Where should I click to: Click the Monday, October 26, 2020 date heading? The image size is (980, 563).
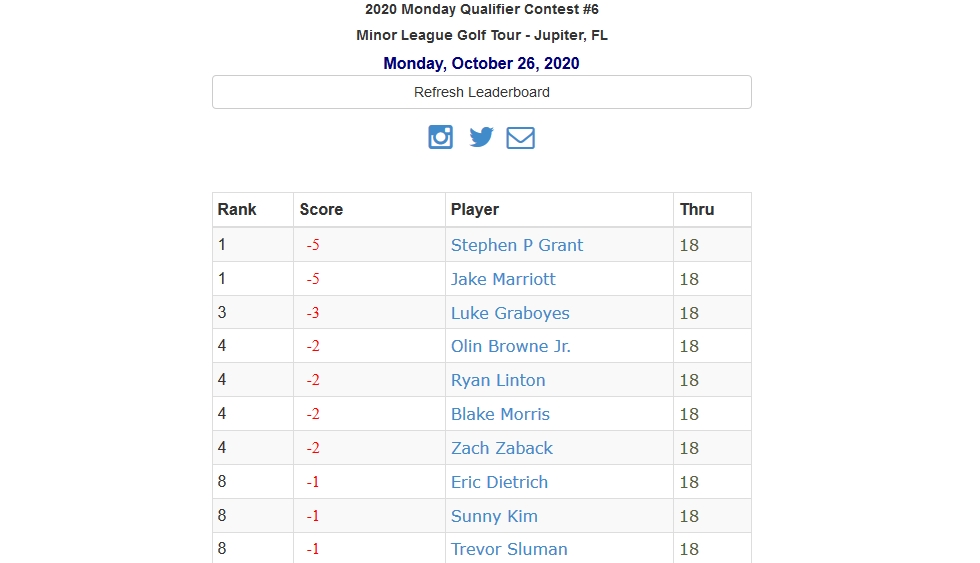481,63
